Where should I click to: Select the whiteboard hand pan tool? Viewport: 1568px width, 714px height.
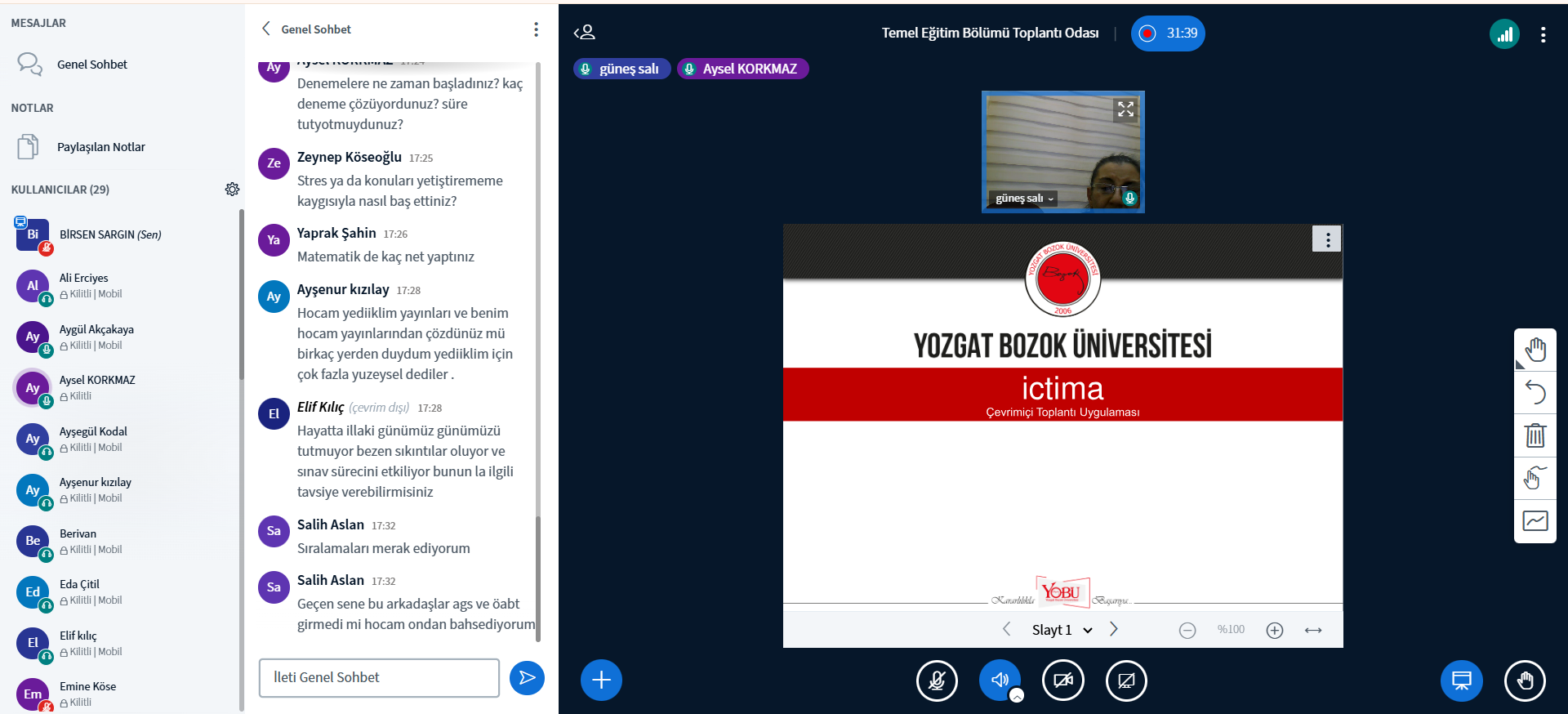[x=1535, y=350]
